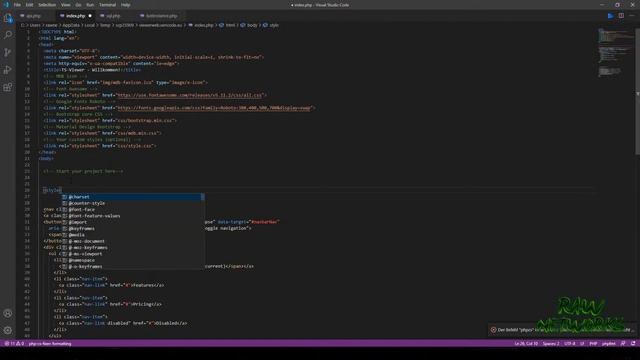Open the feedback icon in status bar
This screenshot has height=360, width=640.
pos(623,344)
